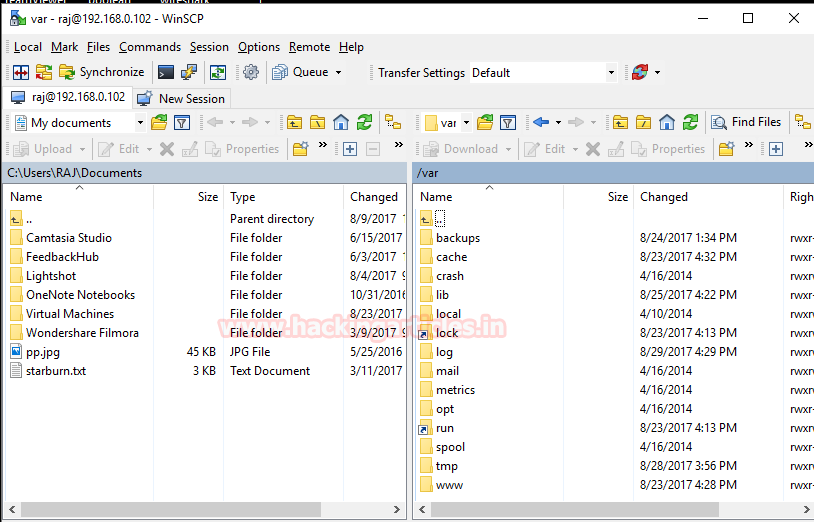
Task: Click the remote panel blue Back arrow
Action: coord(541,122)
